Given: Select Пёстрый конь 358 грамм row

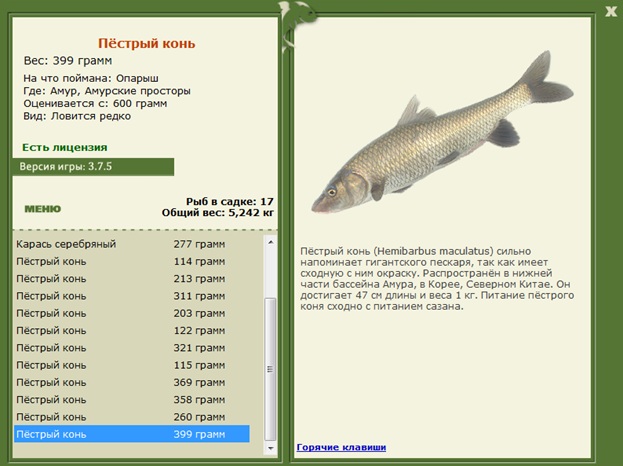Looking at the screenshot, I should 132,400.
